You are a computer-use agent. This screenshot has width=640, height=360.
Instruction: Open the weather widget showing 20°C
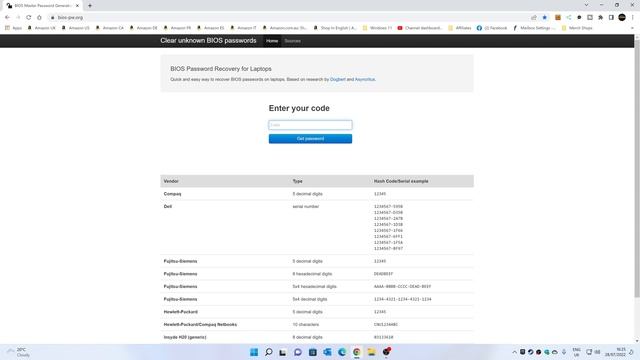pos(18,352)
